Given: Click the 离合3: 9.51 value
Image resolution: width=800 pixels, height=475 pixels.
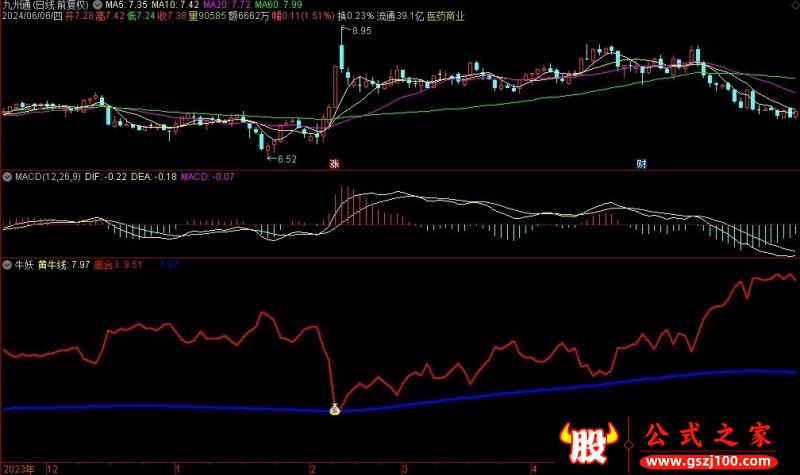Looking at the screenshot, I should click(x=118, y=265).
